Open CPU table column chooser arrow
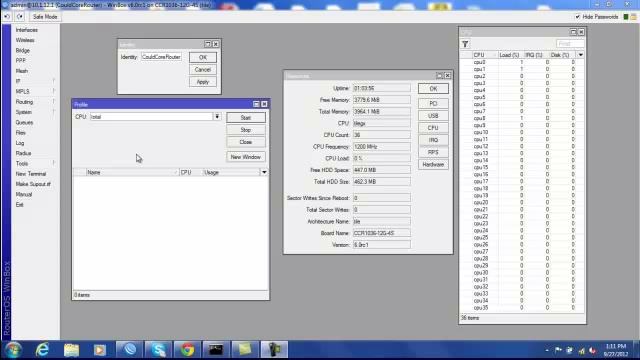This screenshot has height=360, width=640. click(x=580, y=55)
